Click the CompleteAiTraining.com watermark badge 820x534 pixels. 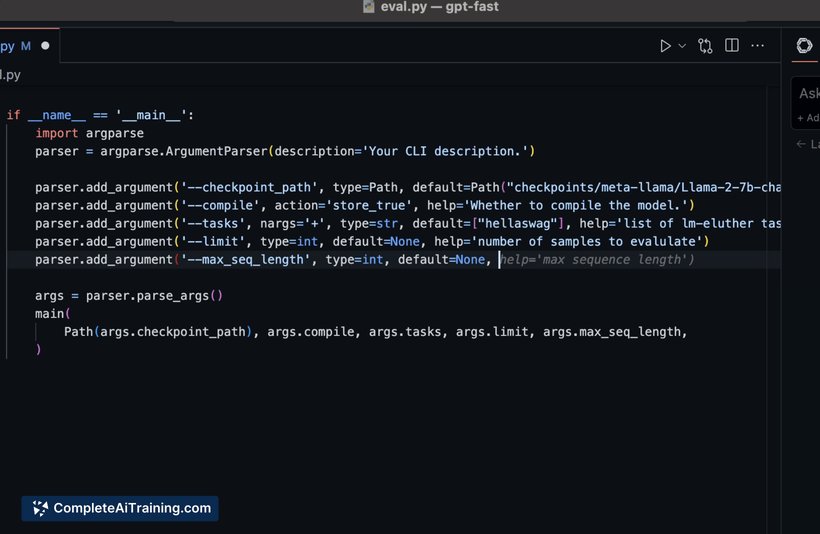(x=120, y=508)
